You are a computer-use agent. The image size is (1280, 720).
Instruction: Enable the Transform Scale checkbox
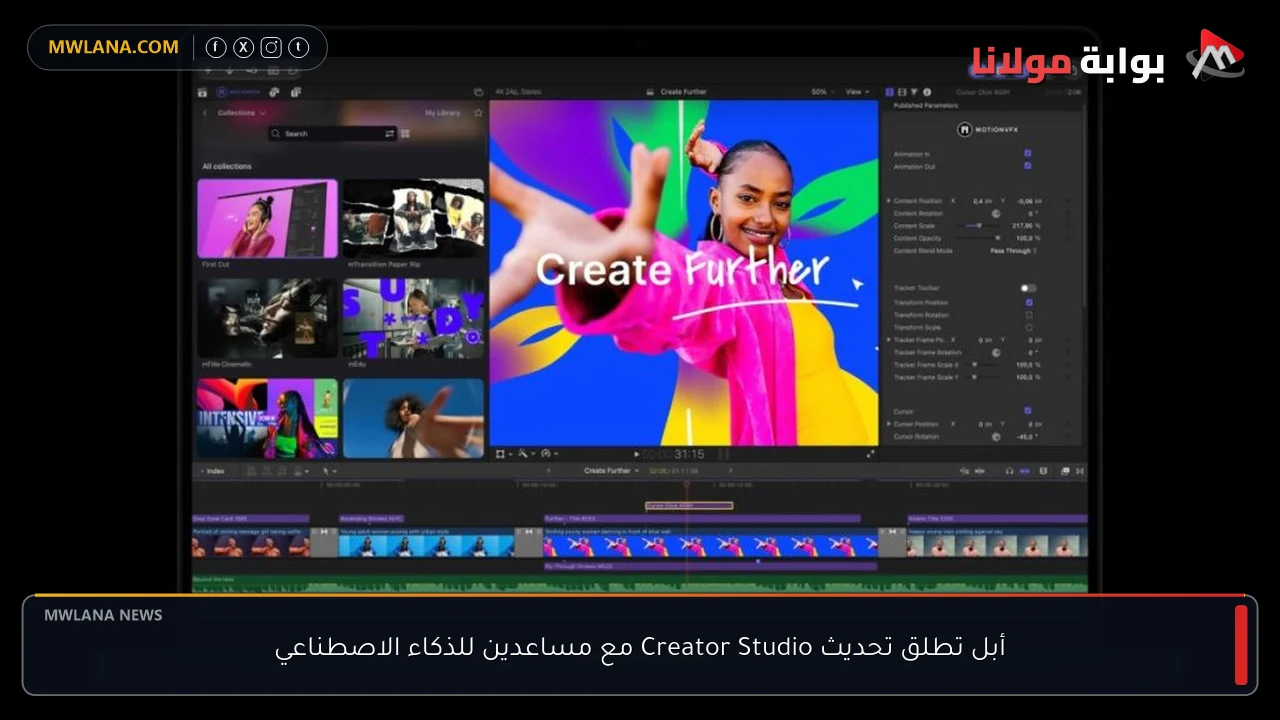click(1029, 327)
